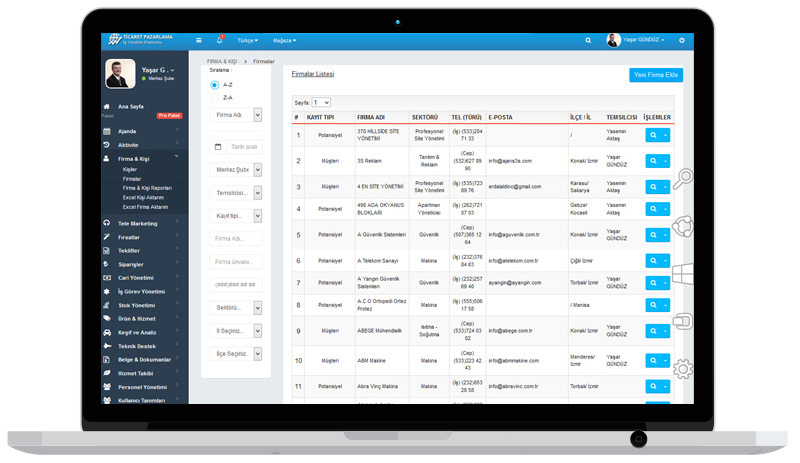The height and width of the screenshot is (463, 800).
Task: Click the sidebar profile photo of Yaşar G.
Action: pos(120,74)
